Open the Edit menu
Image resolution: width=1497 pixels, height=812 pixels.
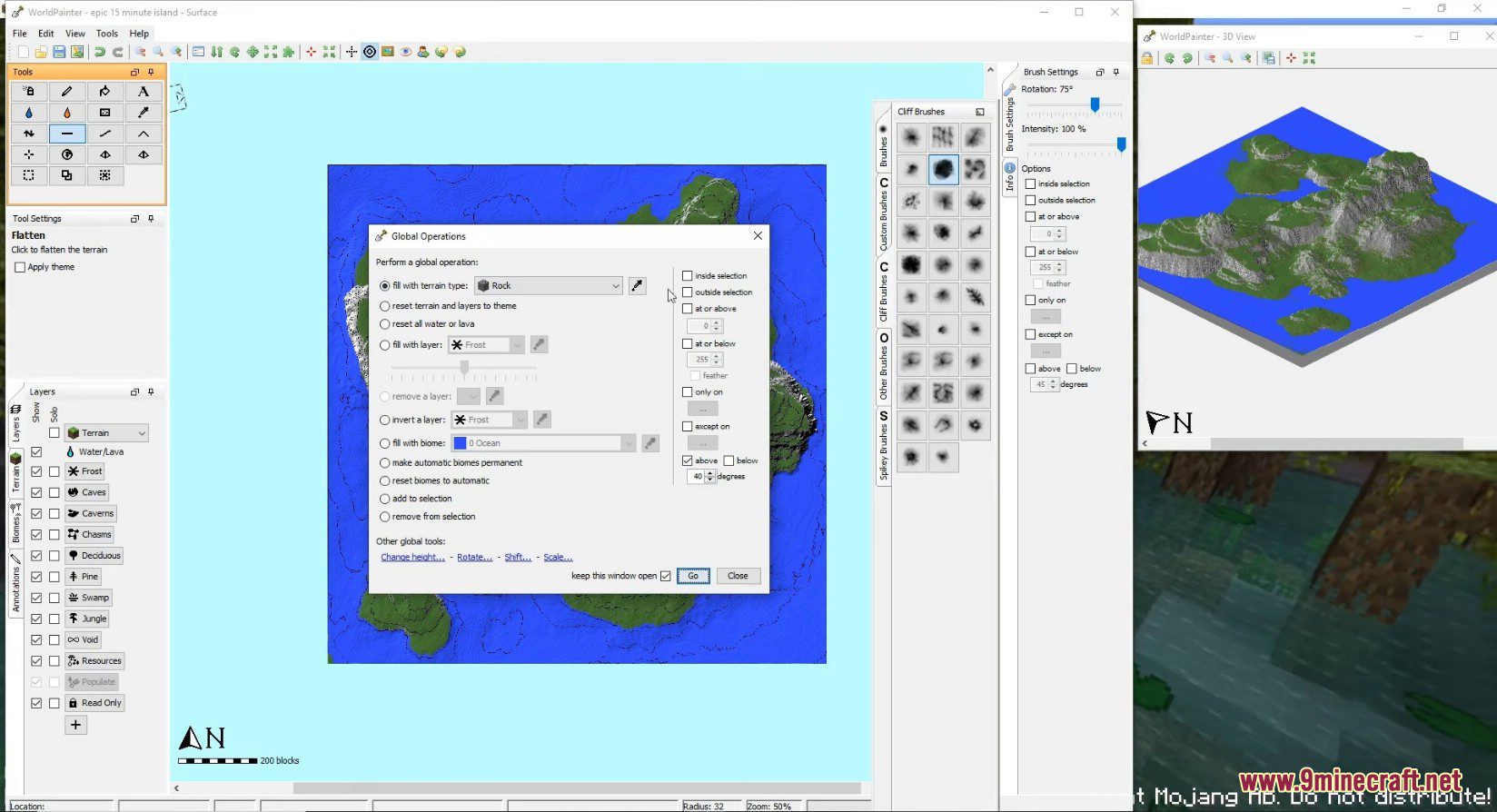click(46, 34)
